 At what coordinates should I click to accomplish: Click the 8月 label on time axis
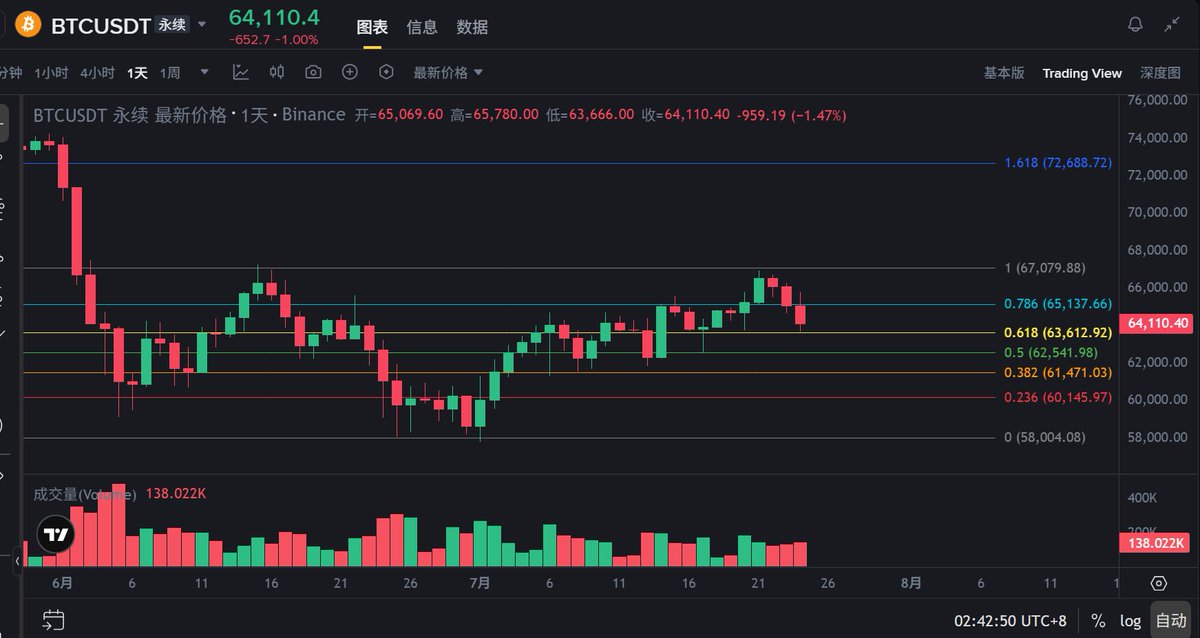(x=911, y=583)
